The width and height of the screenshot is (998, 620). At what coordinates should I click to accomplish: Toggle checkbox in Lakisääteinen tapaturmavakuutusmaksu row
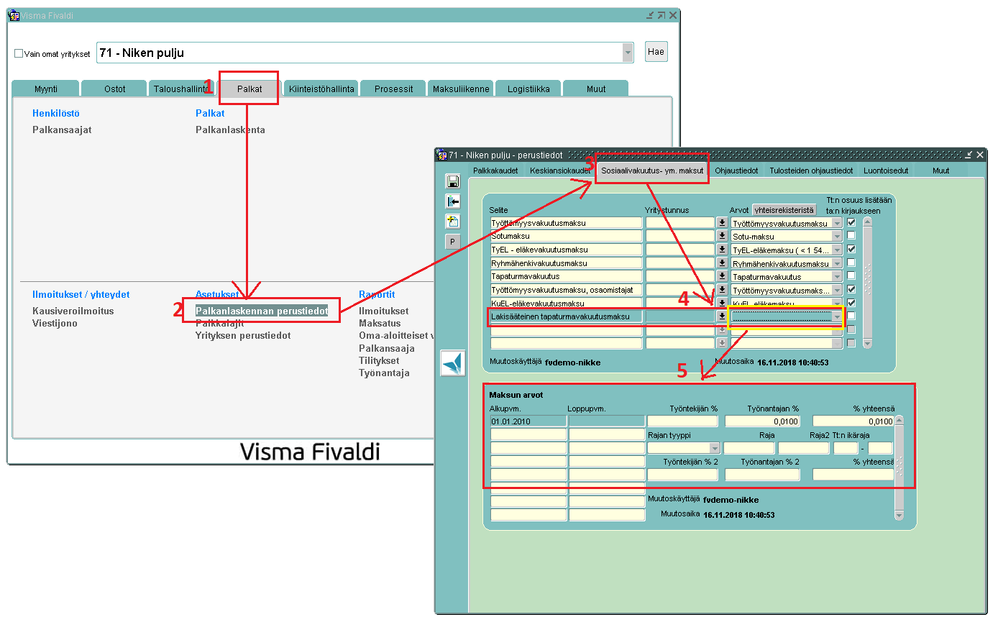(851, 316)
